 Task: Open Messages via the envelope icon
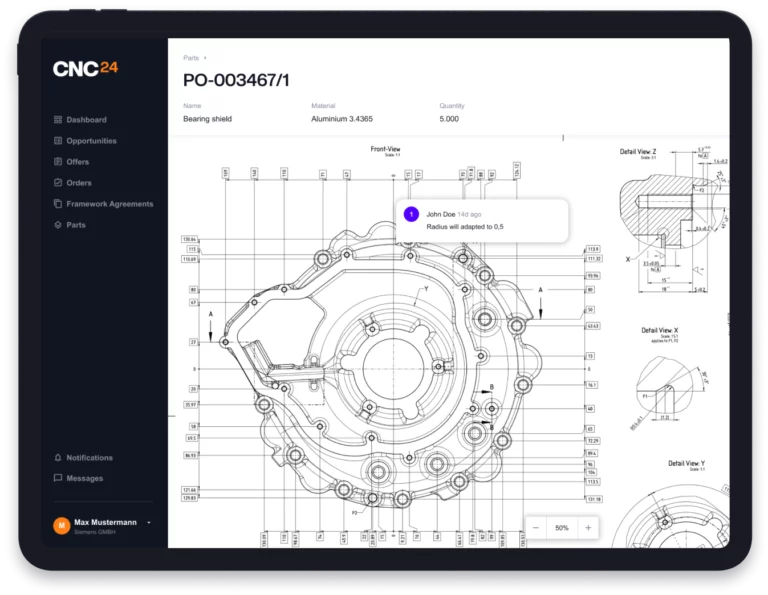[x=58, y=479]
